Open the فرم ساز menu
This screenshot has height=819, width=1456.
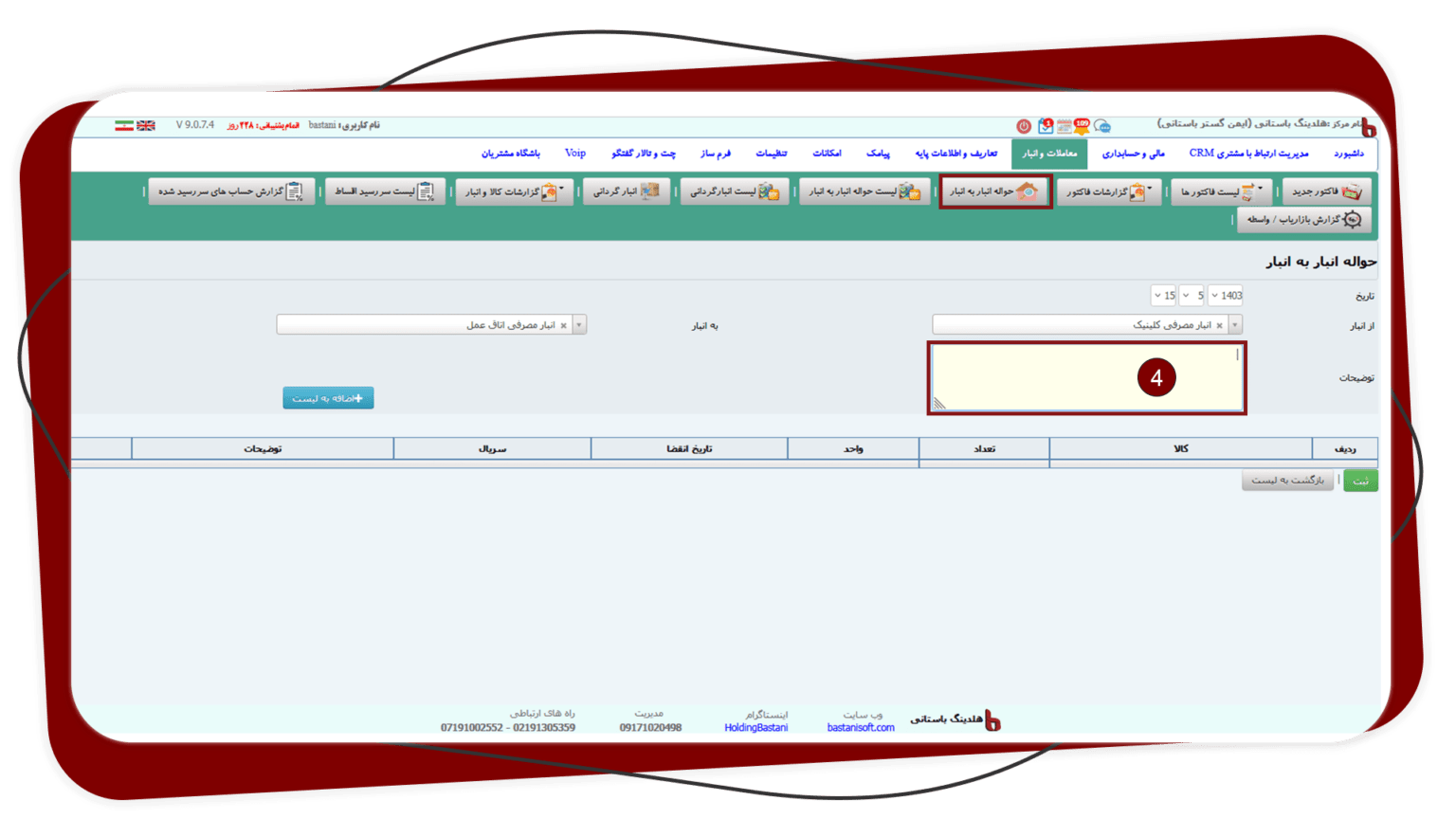[x=716, y=154]
